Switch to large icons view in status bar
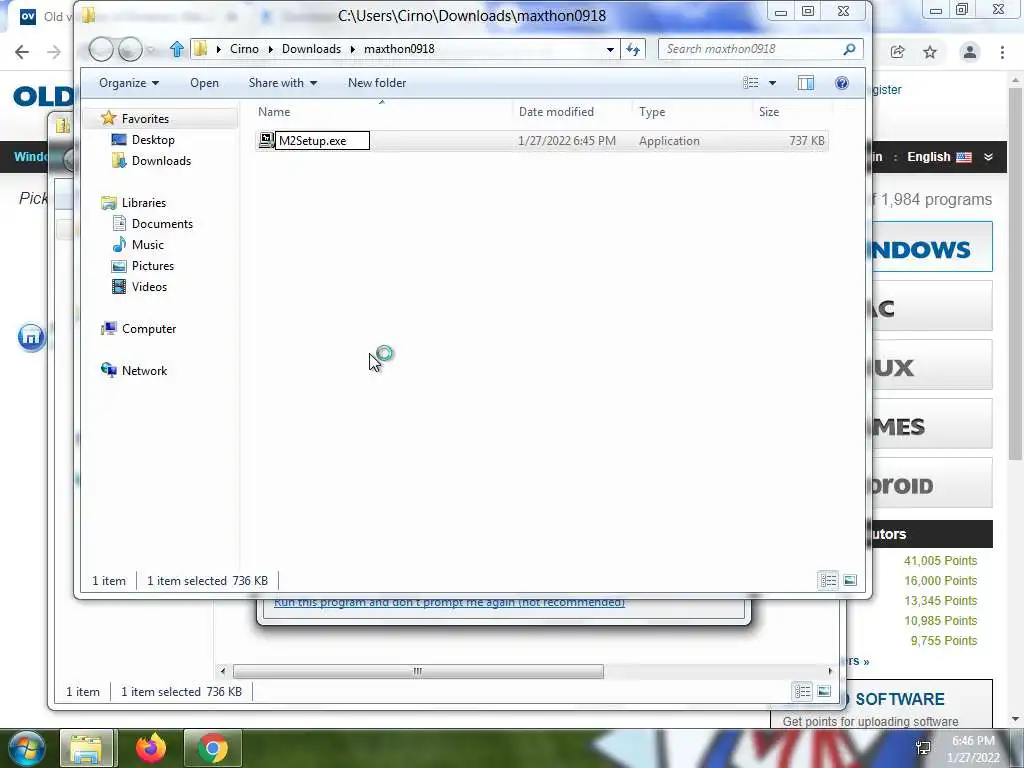Image resolution: width=1024 pixels, height=768 pixels. point(850,580)
